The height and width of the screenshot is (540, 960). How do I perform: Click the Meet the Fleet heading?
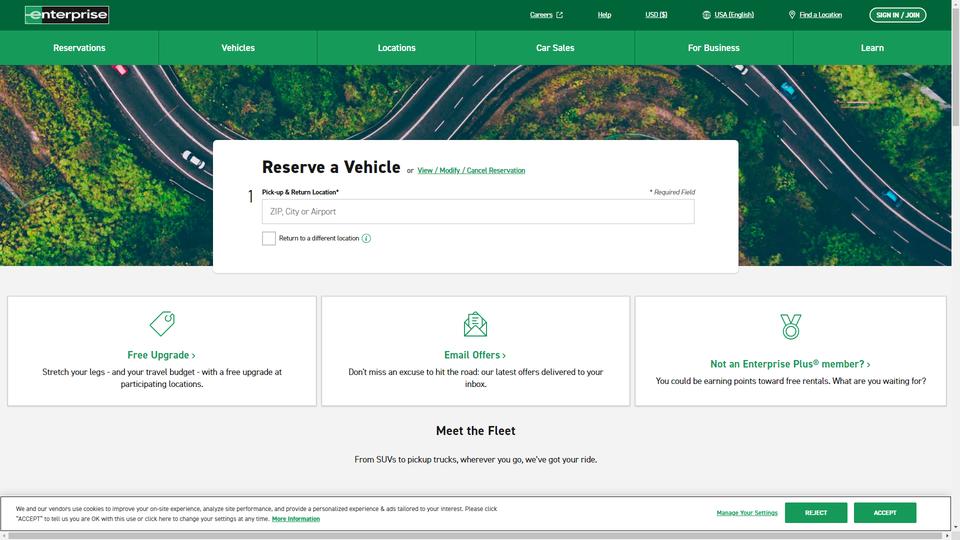click(476, 431)
